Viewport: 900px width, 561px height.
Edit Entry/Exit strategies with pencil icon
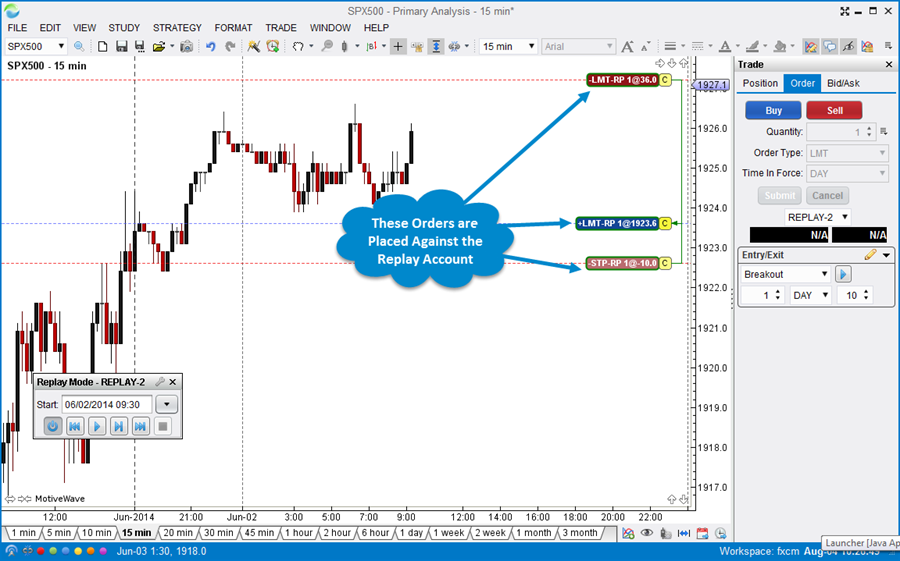click(870, 254)
